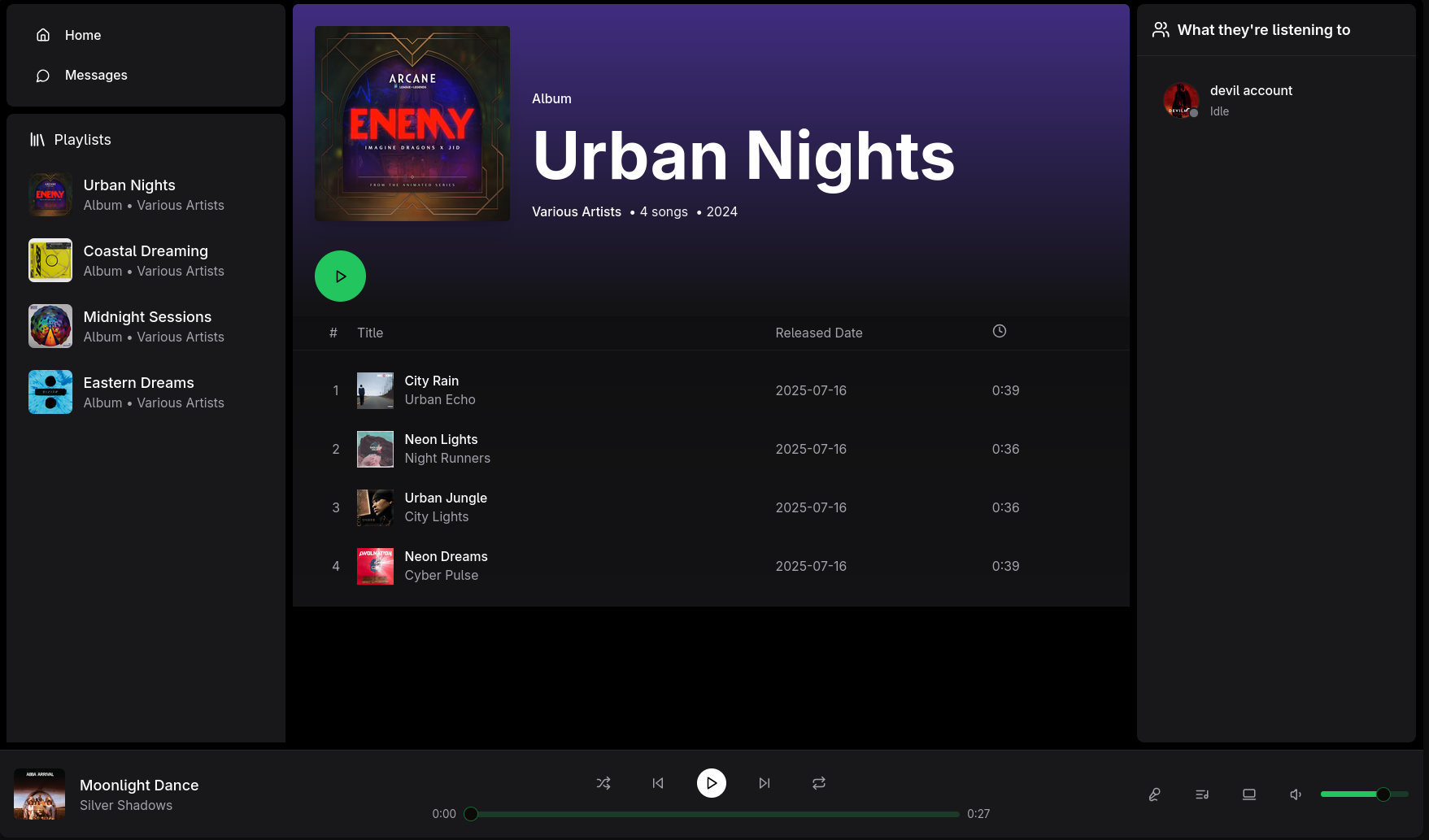Viewport: 1429px width, 840px height.
Task: Play the City Rain track
Action: [x=711, y=390]
